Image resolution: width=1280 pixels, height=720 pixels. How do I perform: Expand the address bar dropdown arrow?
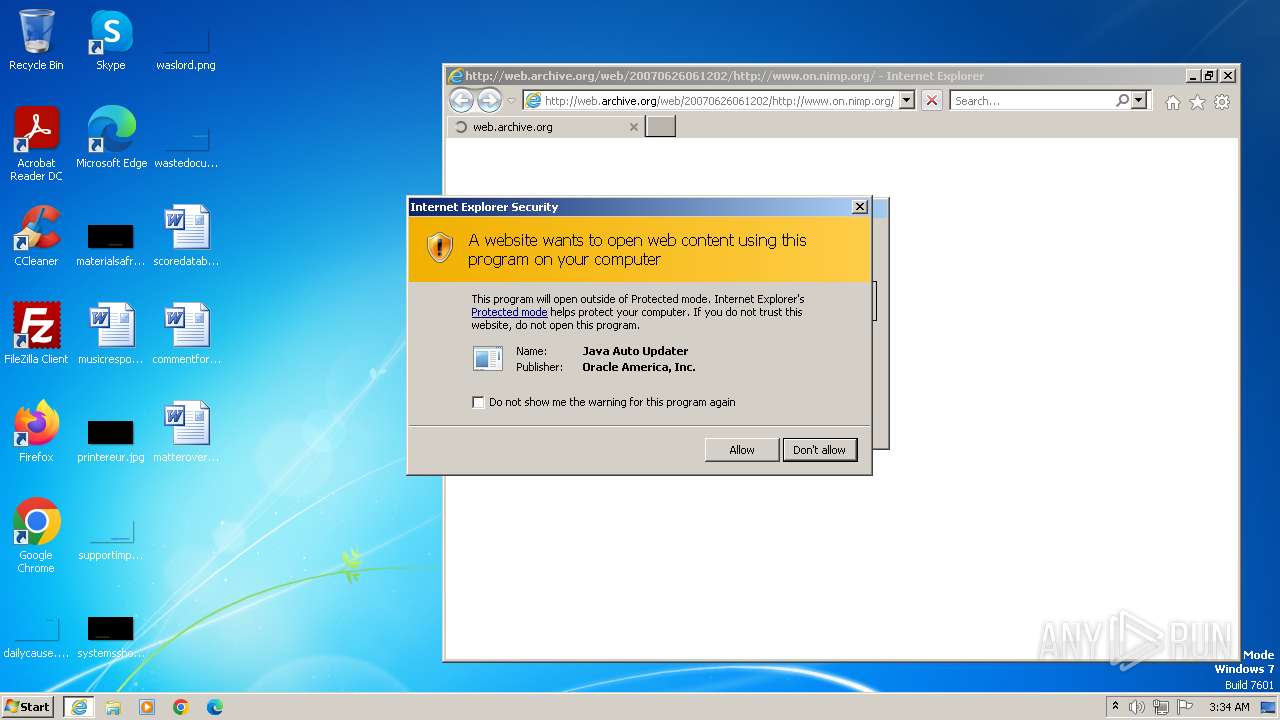[906, 100]
